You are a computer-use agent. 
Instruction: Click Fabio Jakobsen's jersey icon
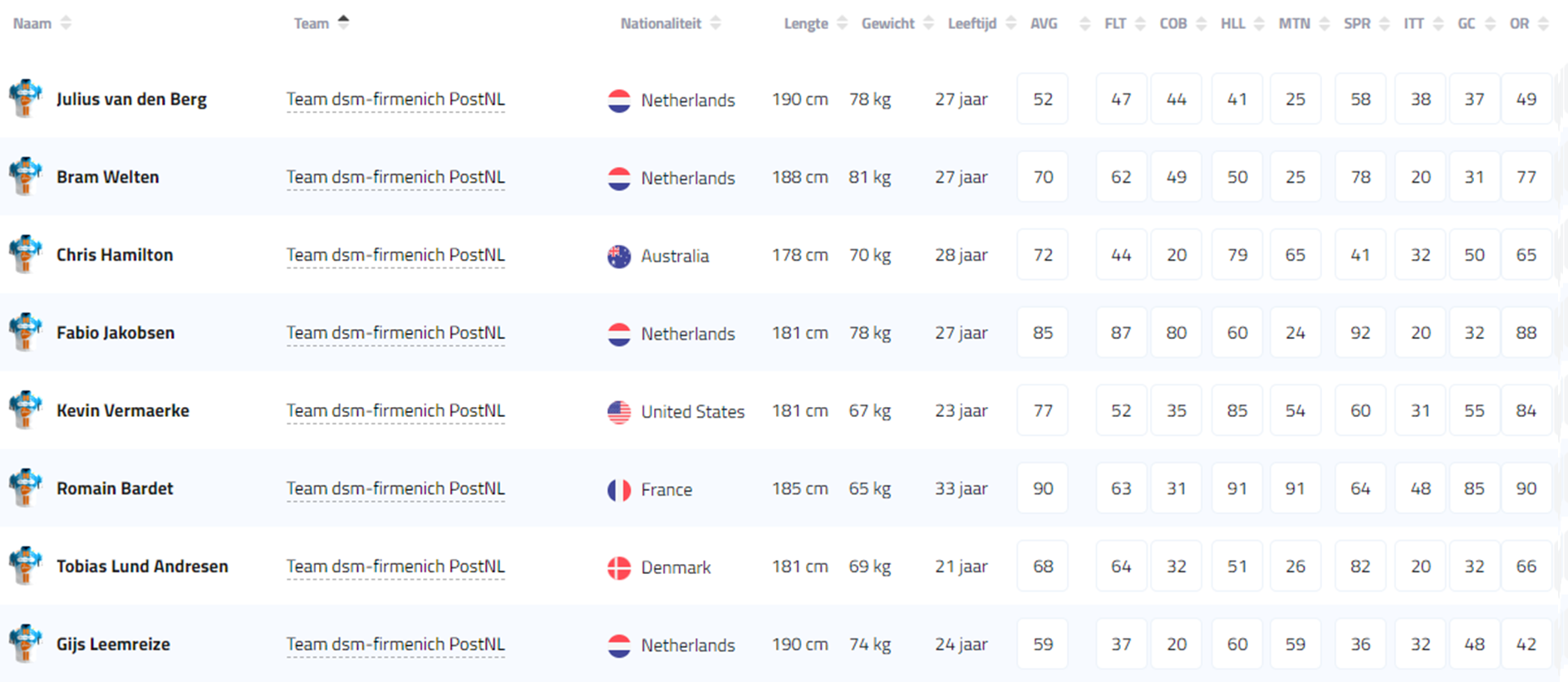point(26,332)
